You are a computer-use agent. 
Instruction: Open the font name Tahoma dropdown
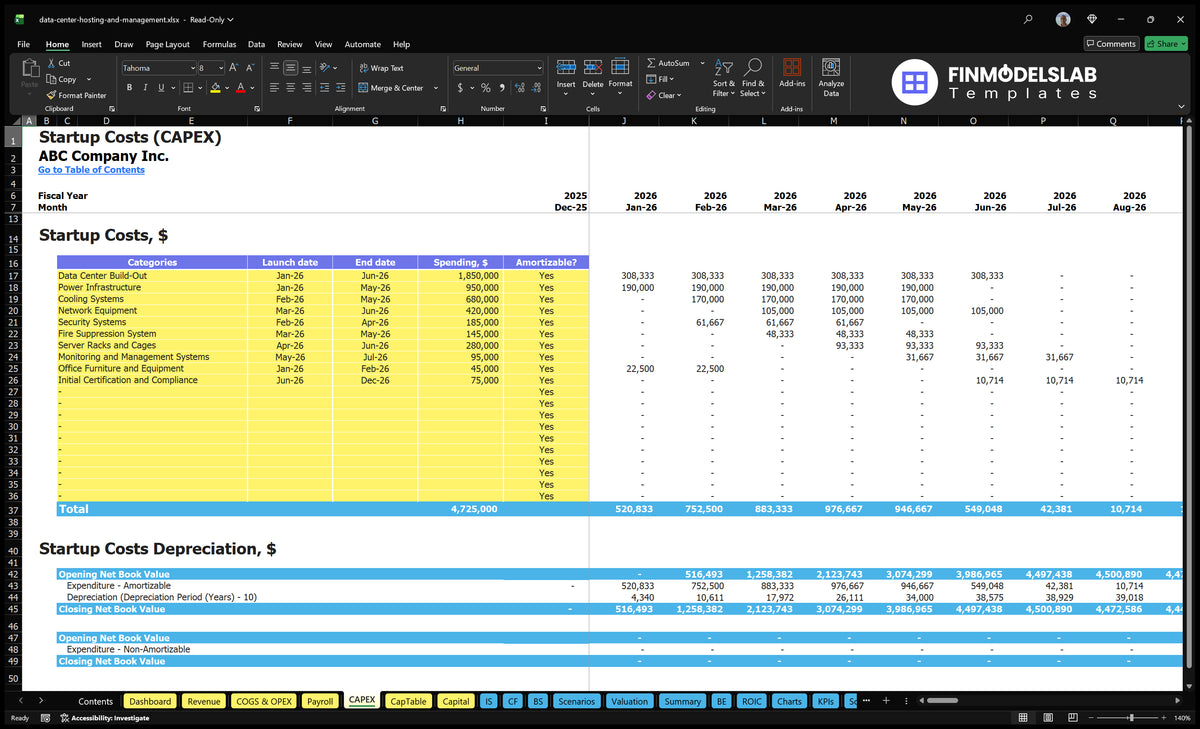[x=192, y=68]
